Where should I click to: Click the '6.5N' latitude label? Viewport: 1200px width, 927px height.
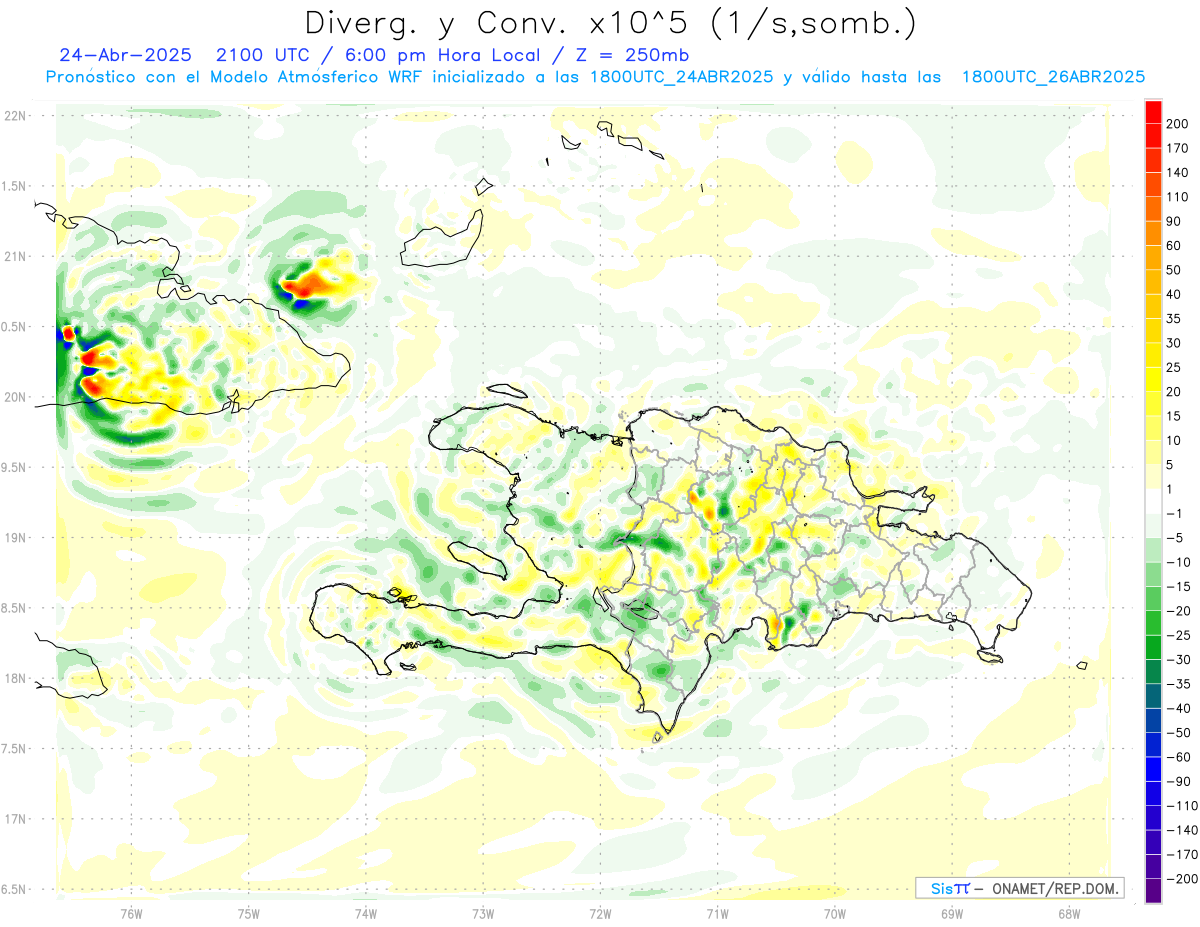point(15,889)
